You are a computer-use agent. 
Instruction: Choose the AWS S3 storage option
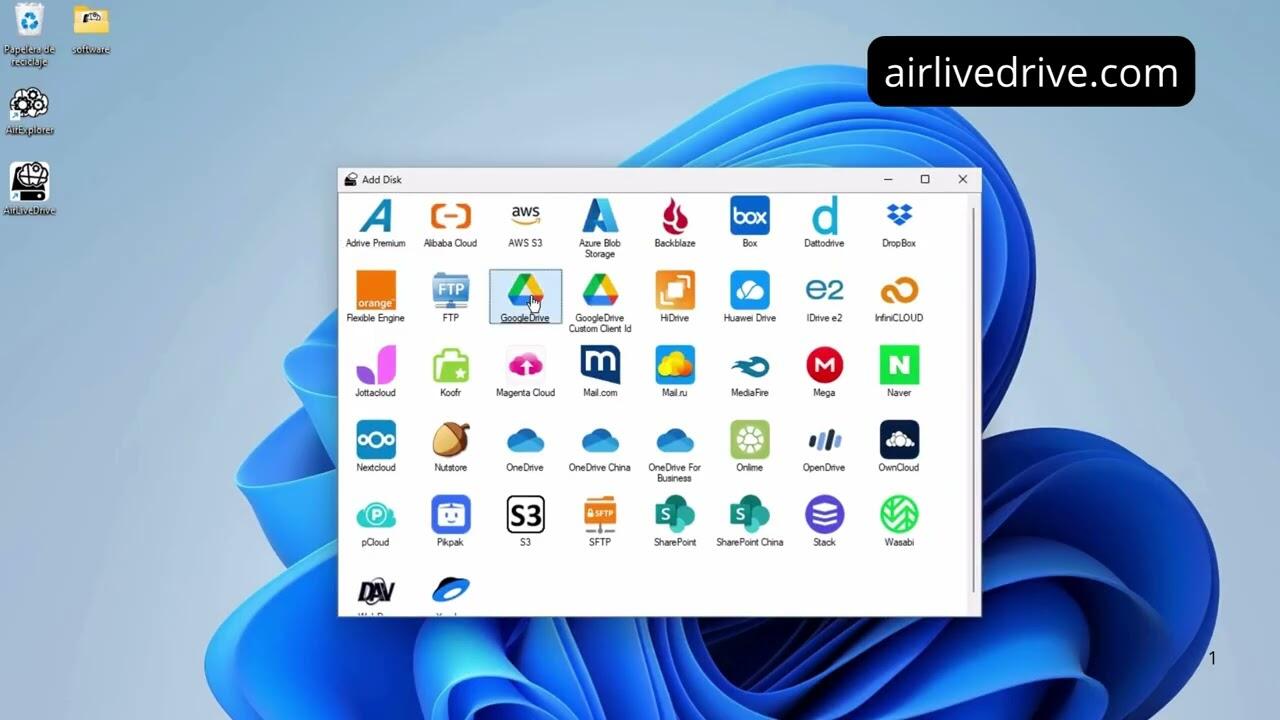coord(525,217)
